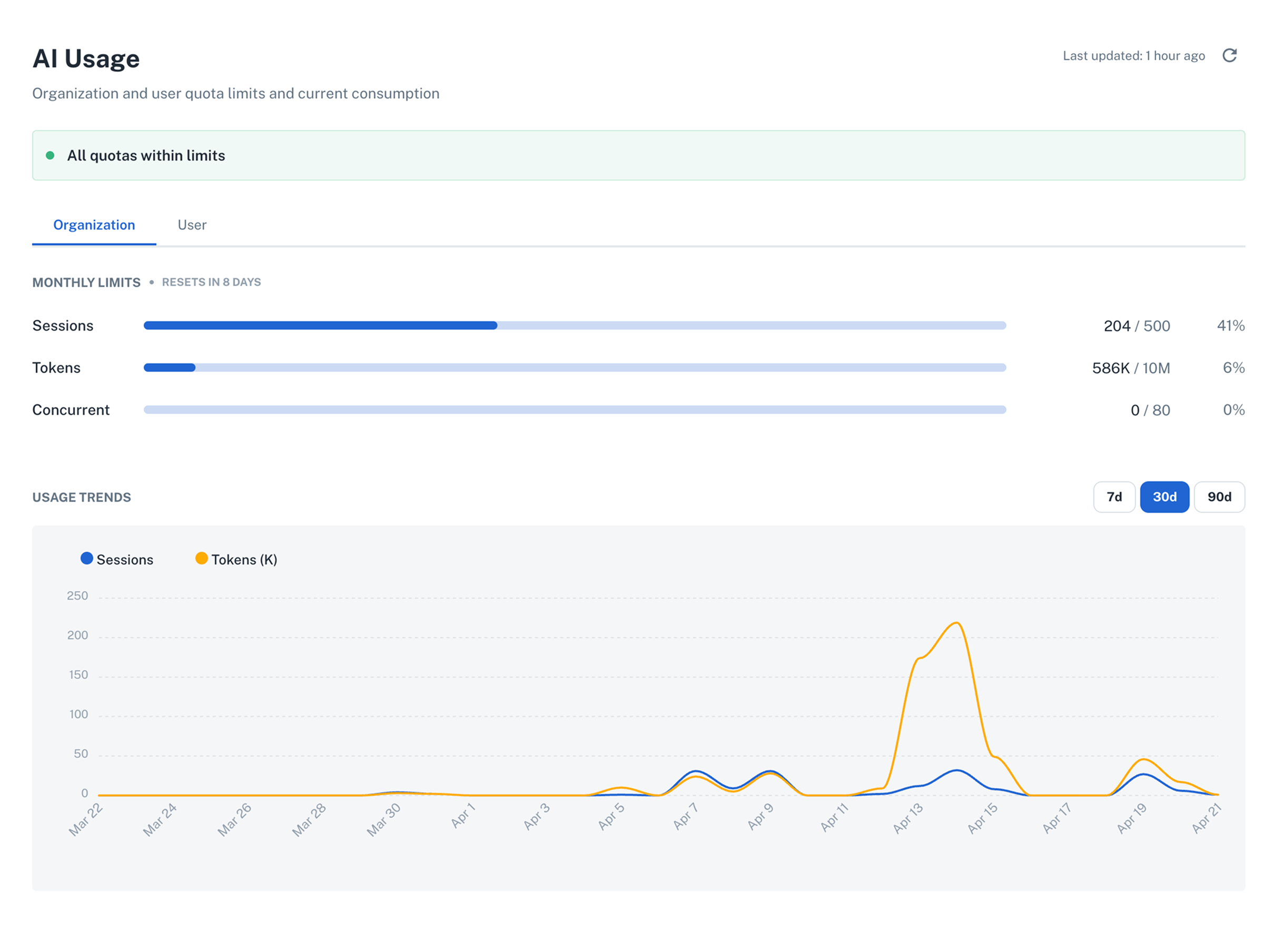
Task: Select the 90d time range
Action: pyautogui.click(x=1219, y=497)
